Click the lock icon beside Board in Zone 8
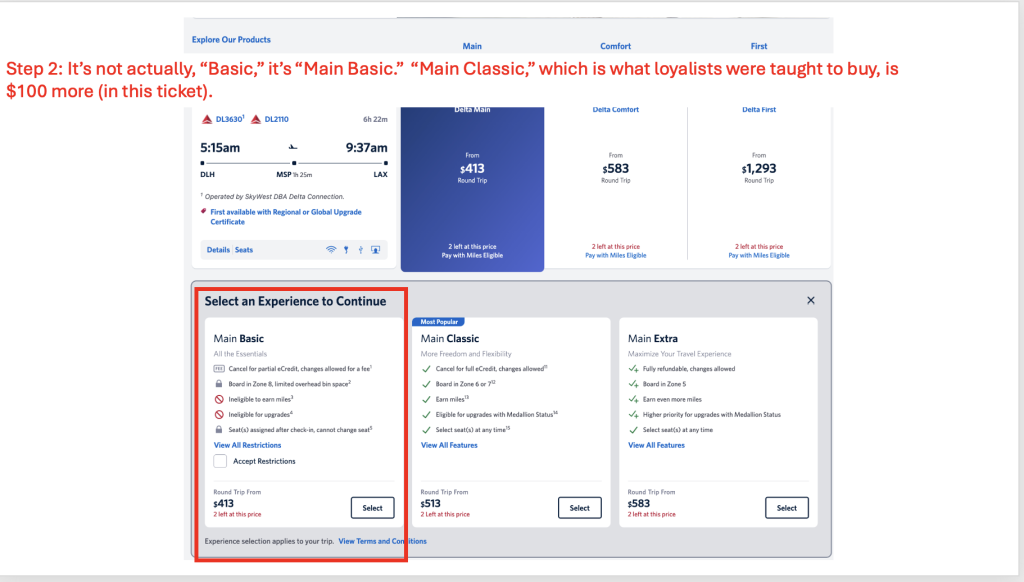Screen dimensions: 1024x582 [219, 384]
